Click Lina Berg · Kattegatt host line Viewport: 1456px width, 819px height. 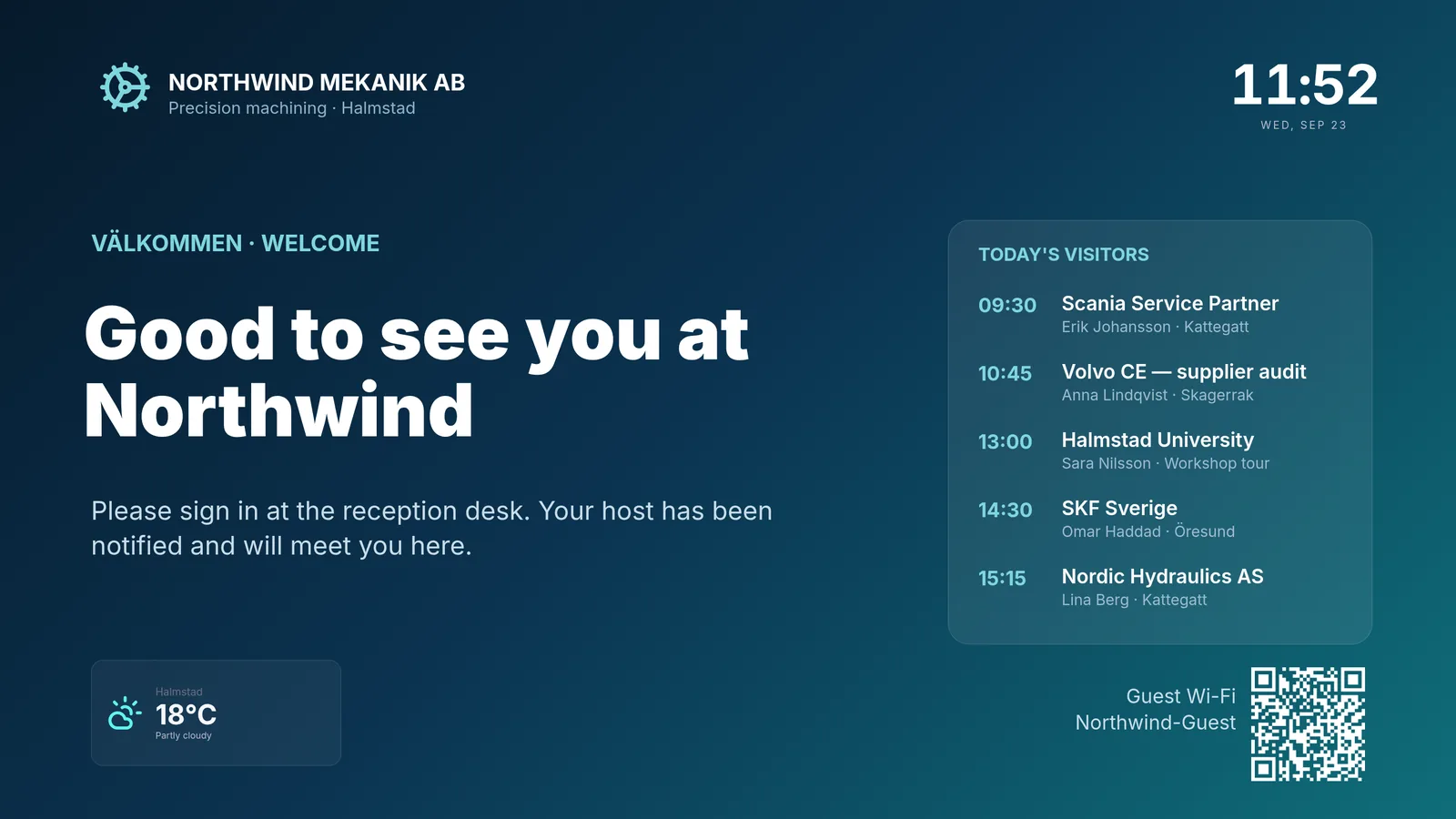pyautogui.click(x=1135, y=600)
